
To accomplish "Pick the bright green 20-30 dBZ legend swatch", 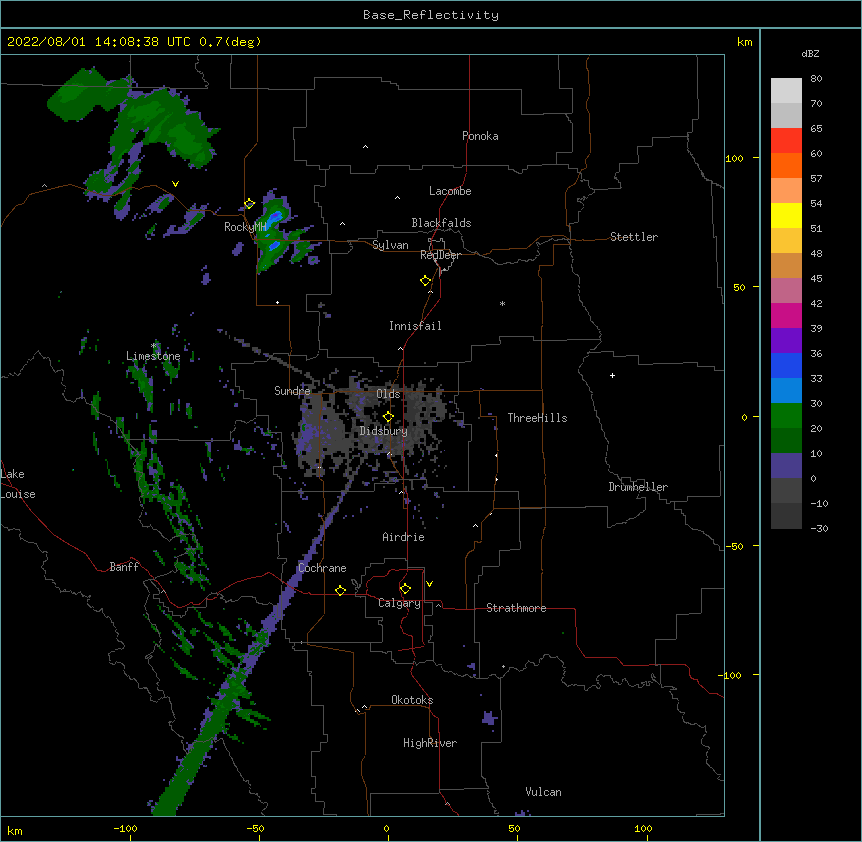I will click(x=786, y=416).
